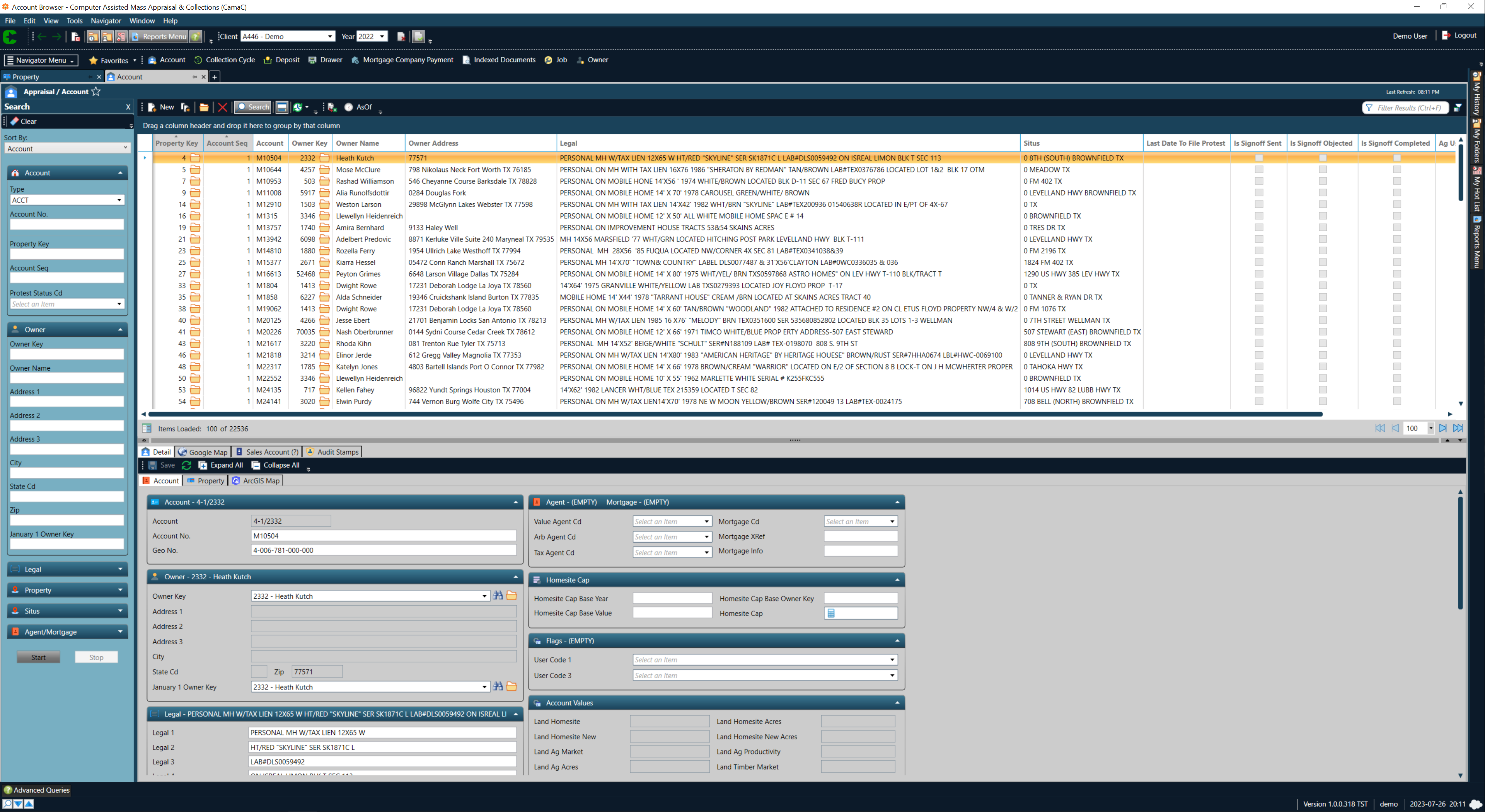Switch to the Audit Stamps tab
Image resolution: width=1485 pixels, height=812 pixels.
pos(332,452)
